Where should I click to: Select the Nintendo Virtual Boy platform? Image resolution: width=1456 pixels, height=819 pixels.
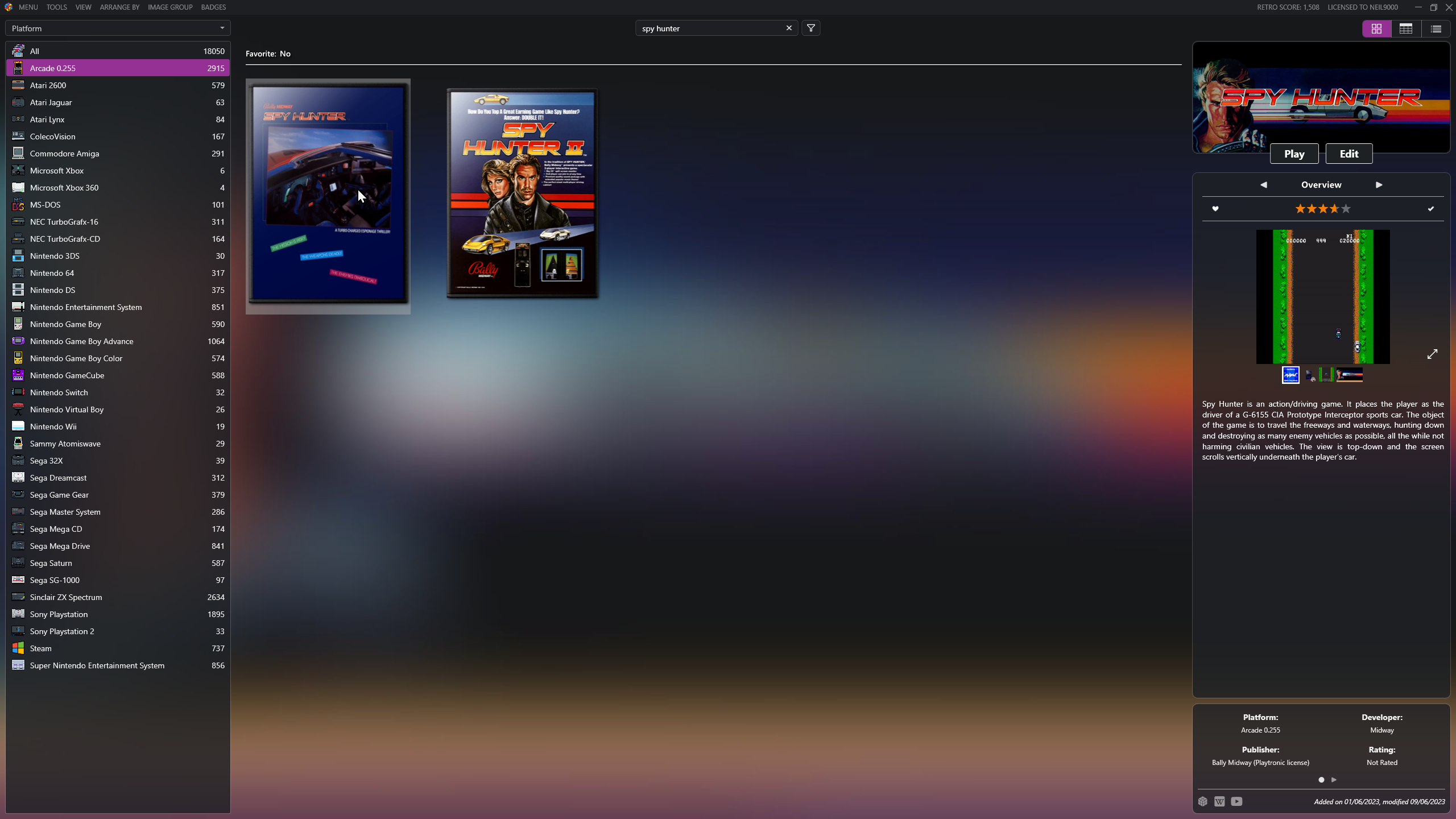click(118, 409)
